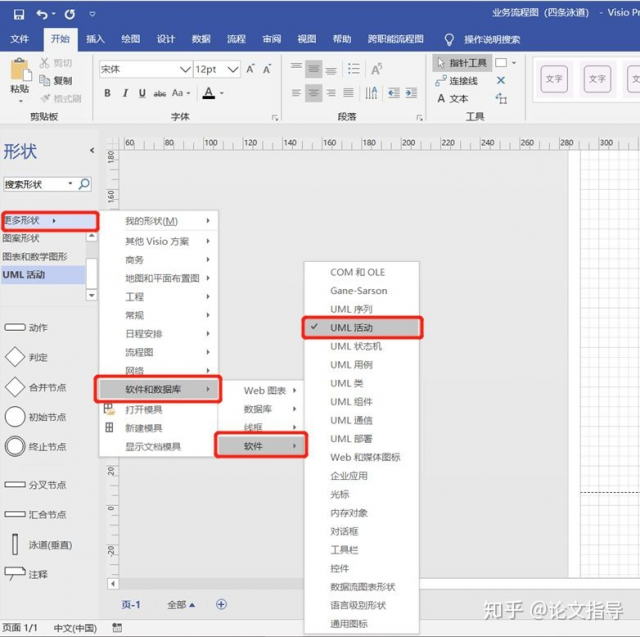
Task: Select the first 文字 shape style thumbnail
Action: (554, 79)
